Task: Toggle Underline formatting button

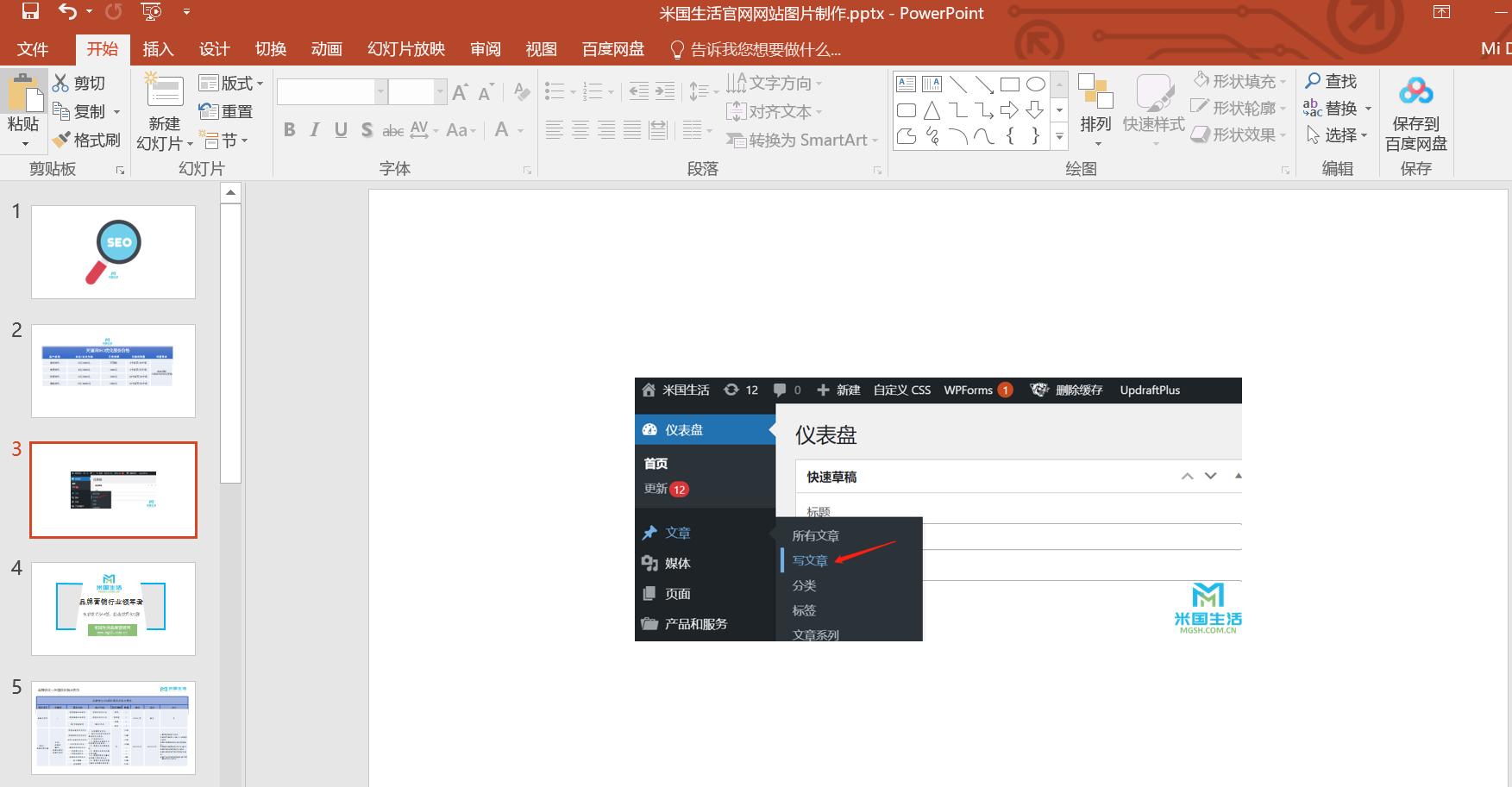Action: [x=341, y=130]
